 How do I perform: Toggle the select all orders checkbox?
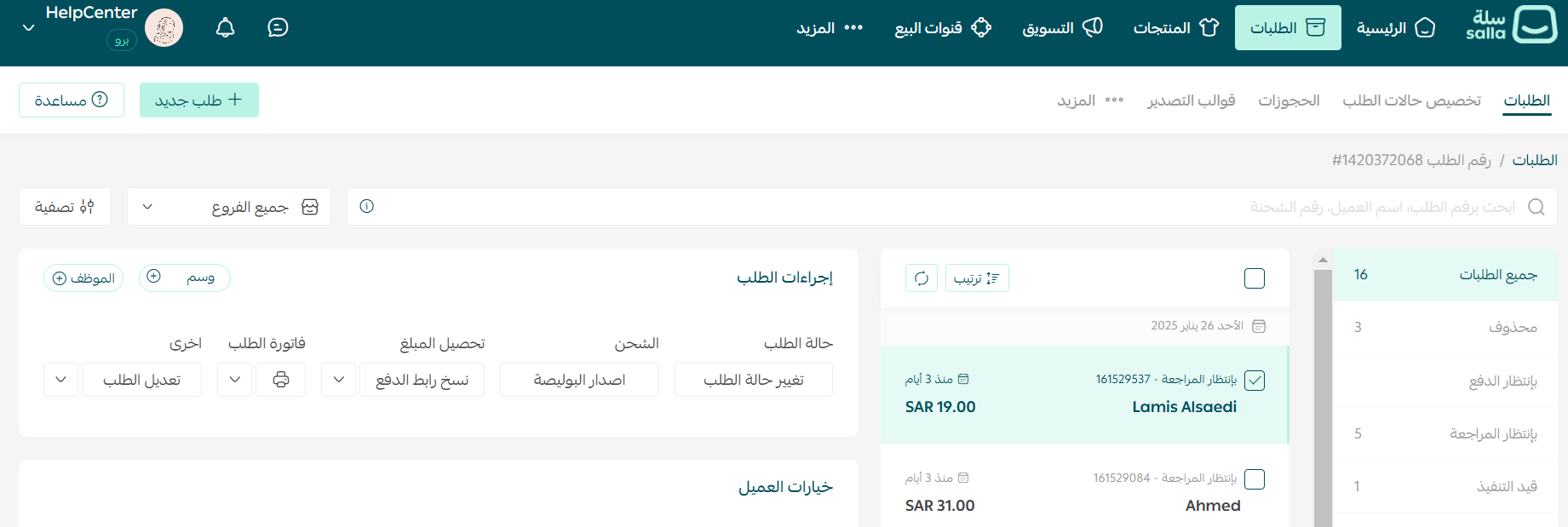(x=1255, y=278)
